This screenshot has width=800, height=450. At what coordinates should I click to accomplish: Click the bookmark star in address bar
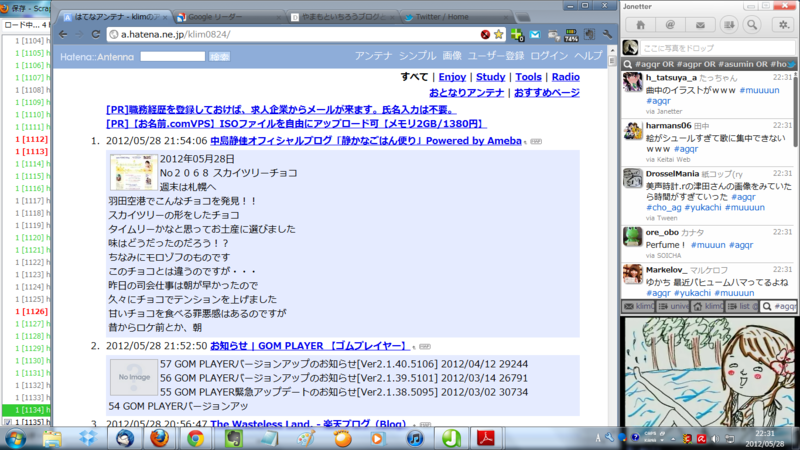click(498, 34)
